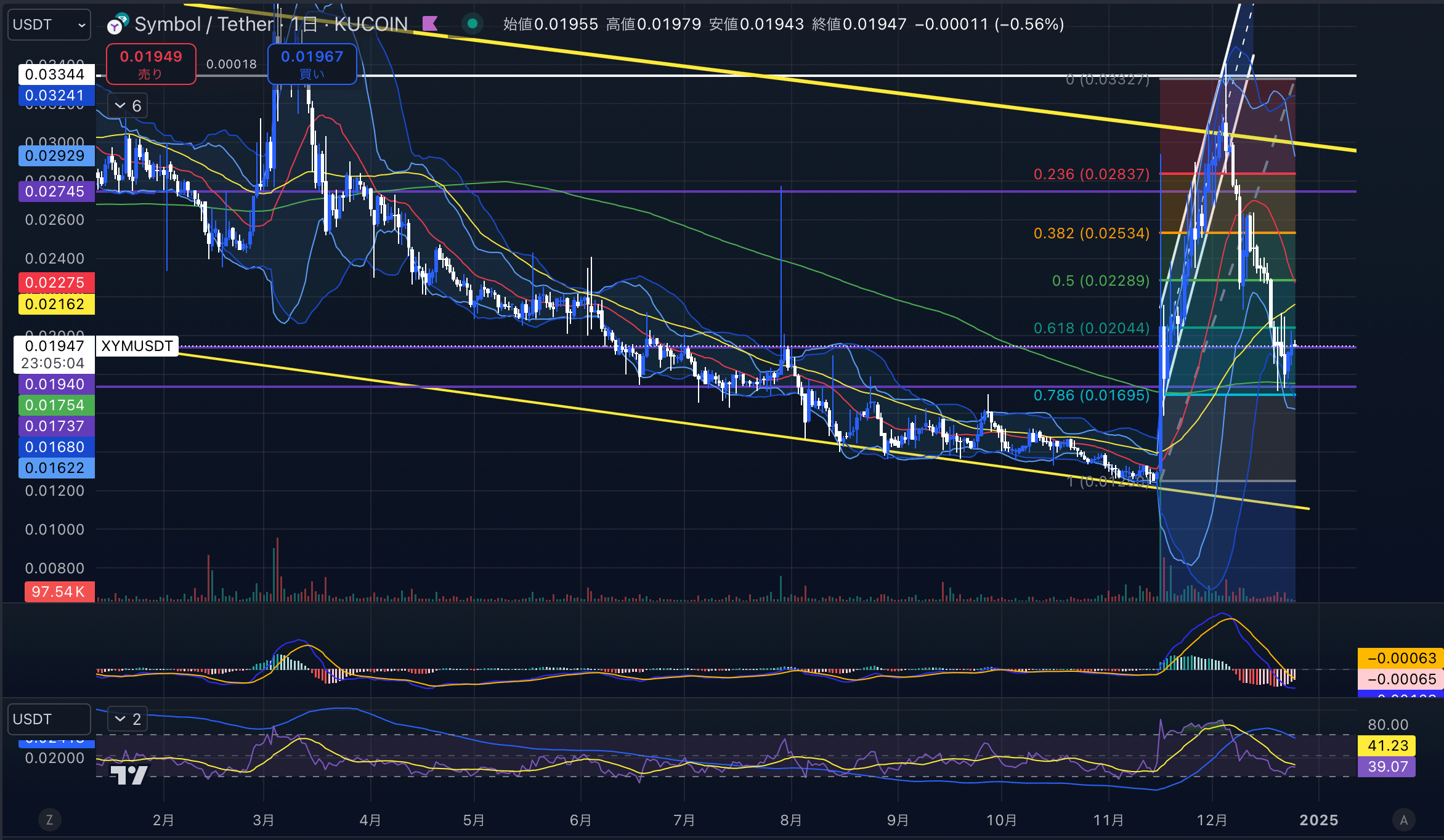Click the pink flag icon beside KUCOIN
The height and width of the screenshot is (840, 1444).
tap(430, 24)
